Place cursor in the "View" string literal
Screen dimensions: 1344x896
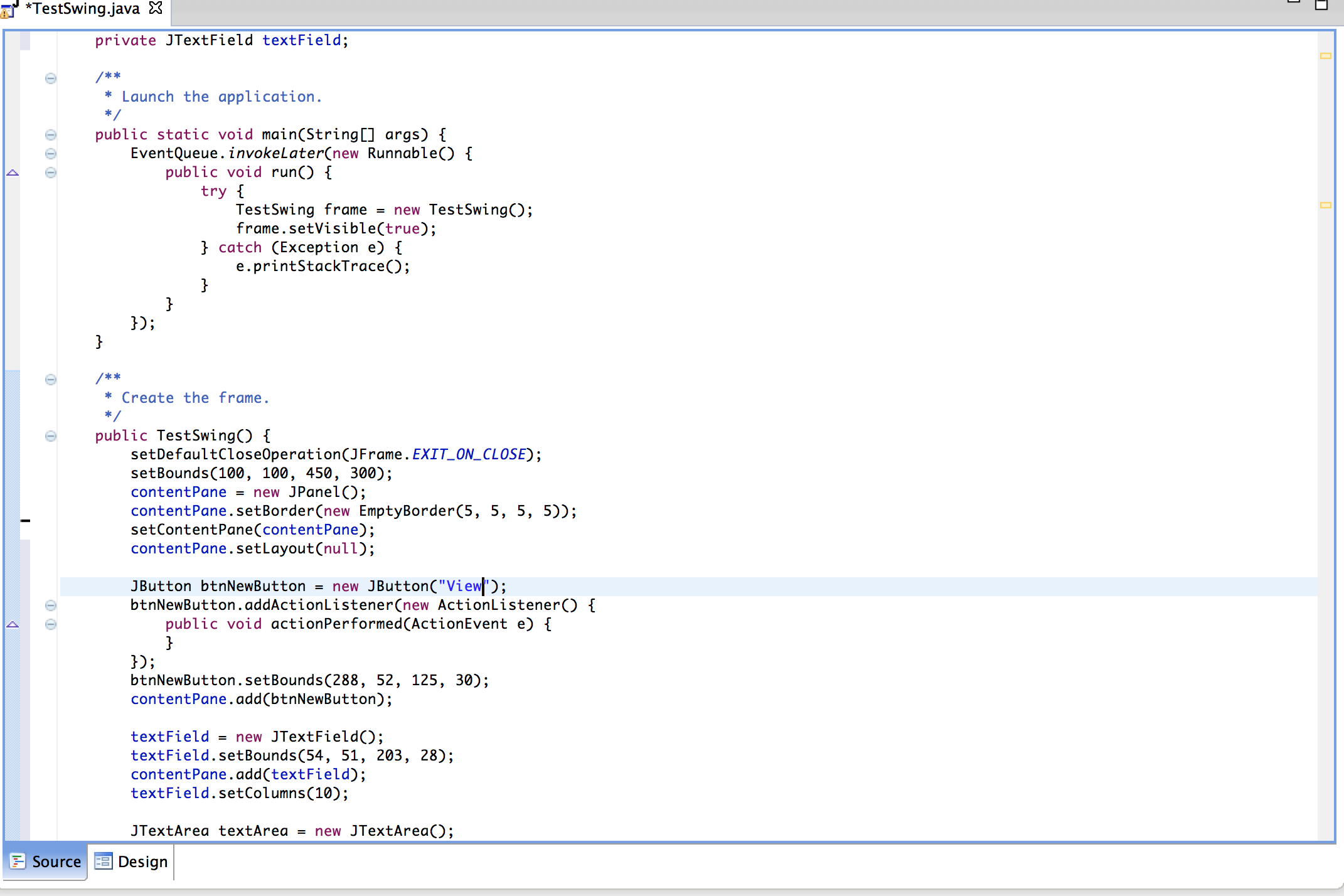464,586
